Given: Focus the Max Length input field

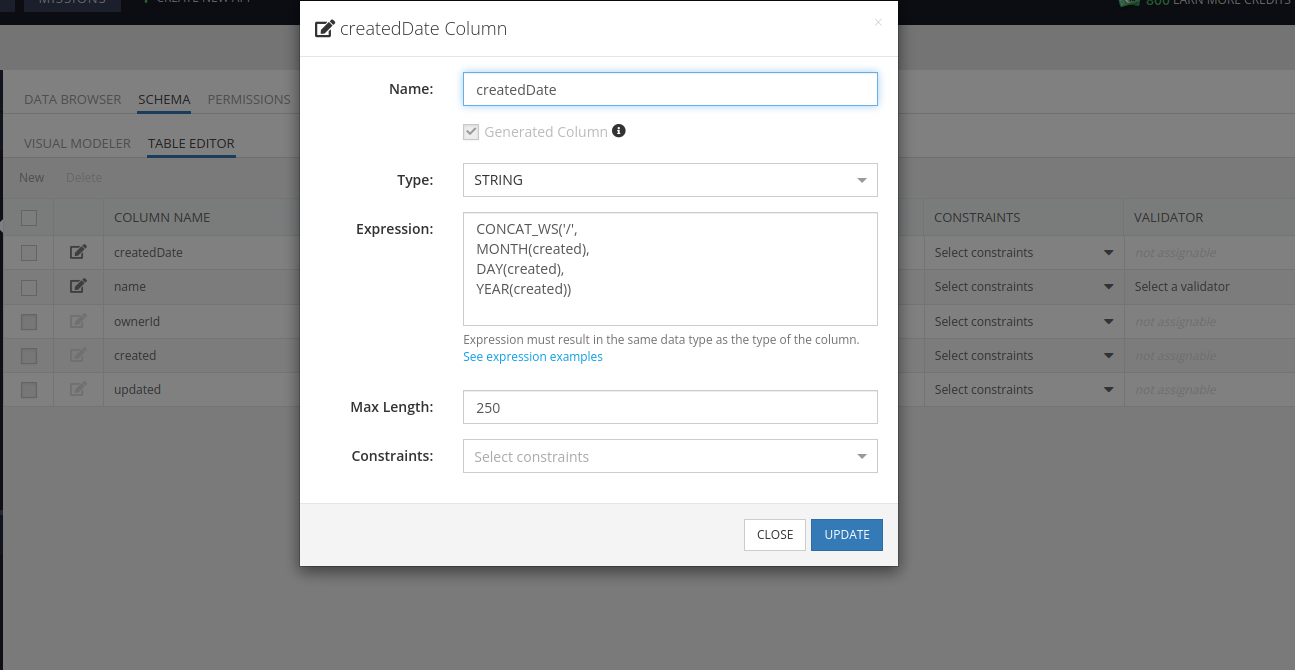Looking at the screenshot, I should [670, 407].
